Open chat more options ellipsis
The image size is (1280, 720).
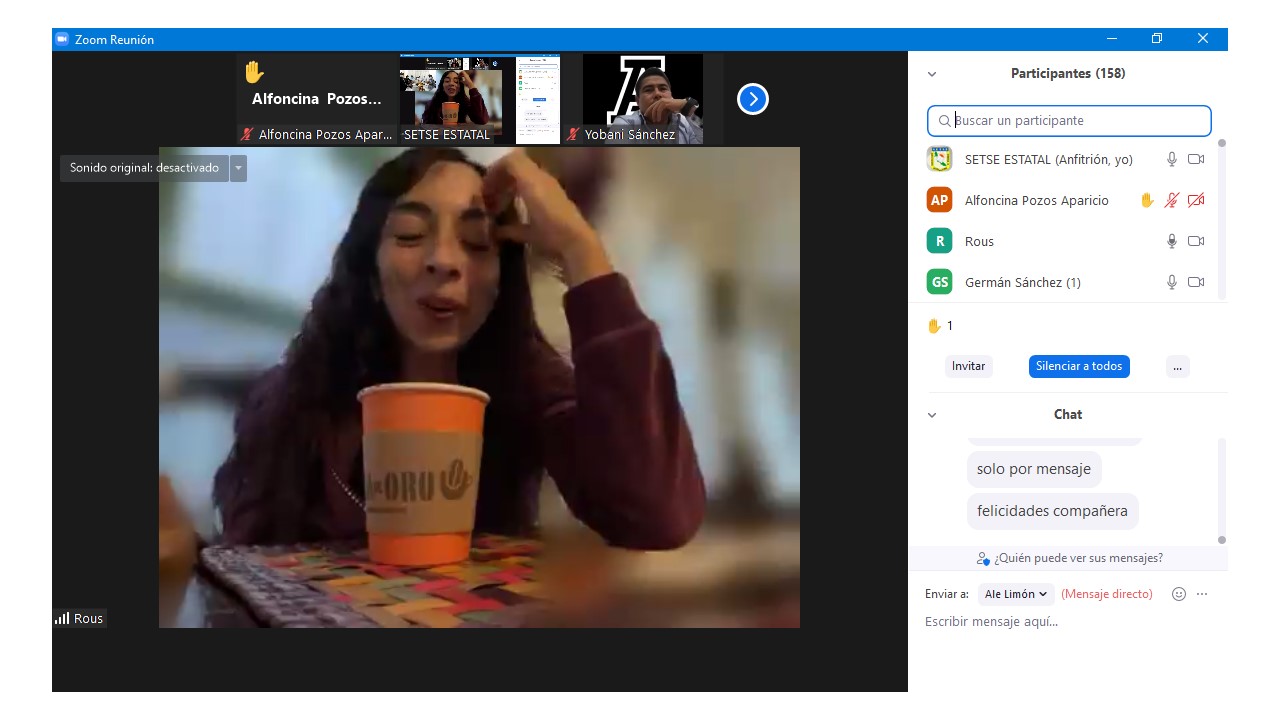coord(1202,594)
